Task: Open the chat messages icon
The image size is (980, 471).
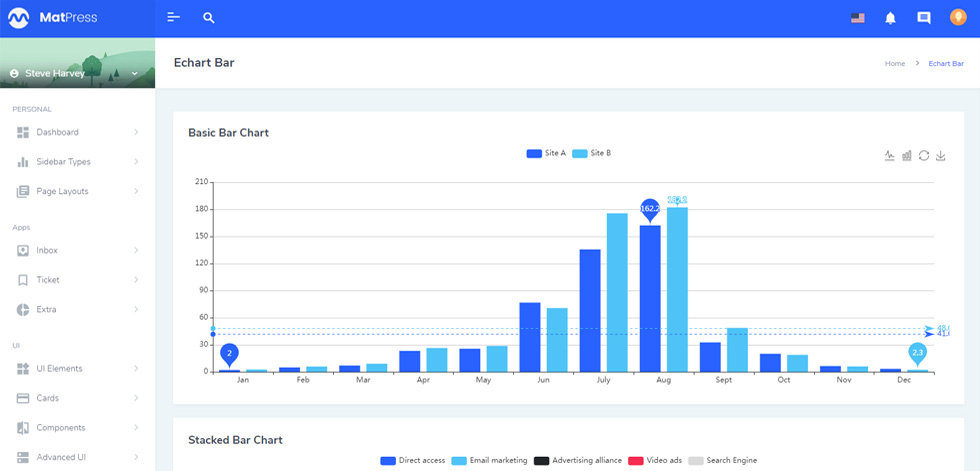Action: pyautogui.click(x=924, y=18)
